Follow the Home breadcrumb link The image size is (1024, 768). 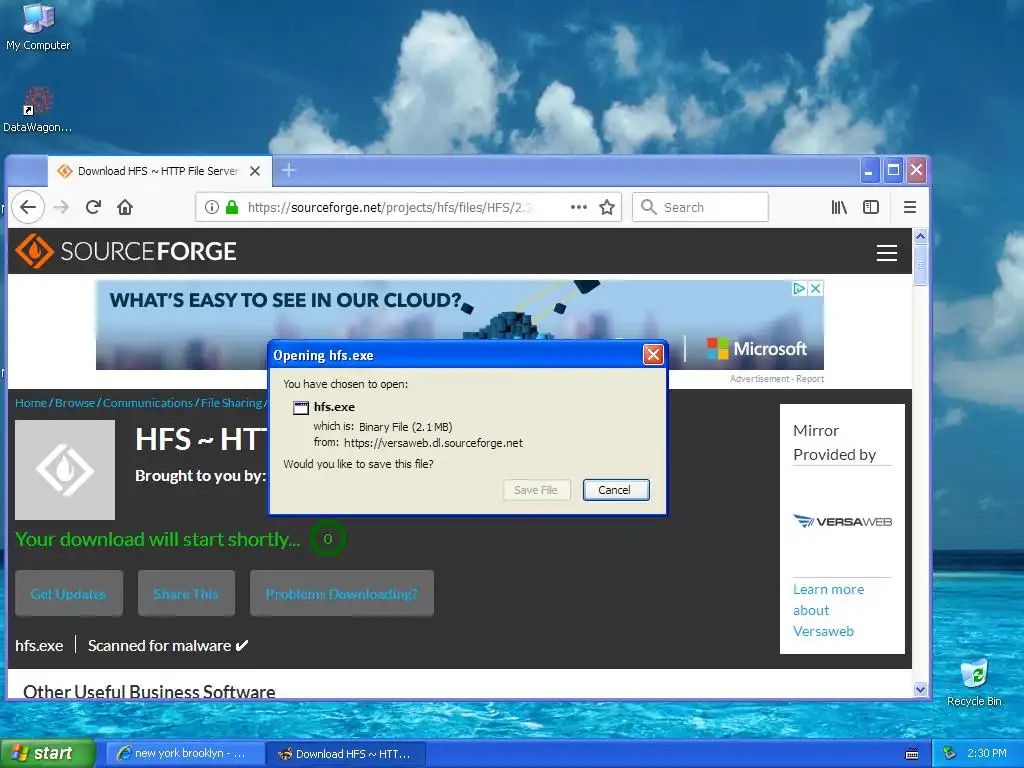(x=31, y=403)
